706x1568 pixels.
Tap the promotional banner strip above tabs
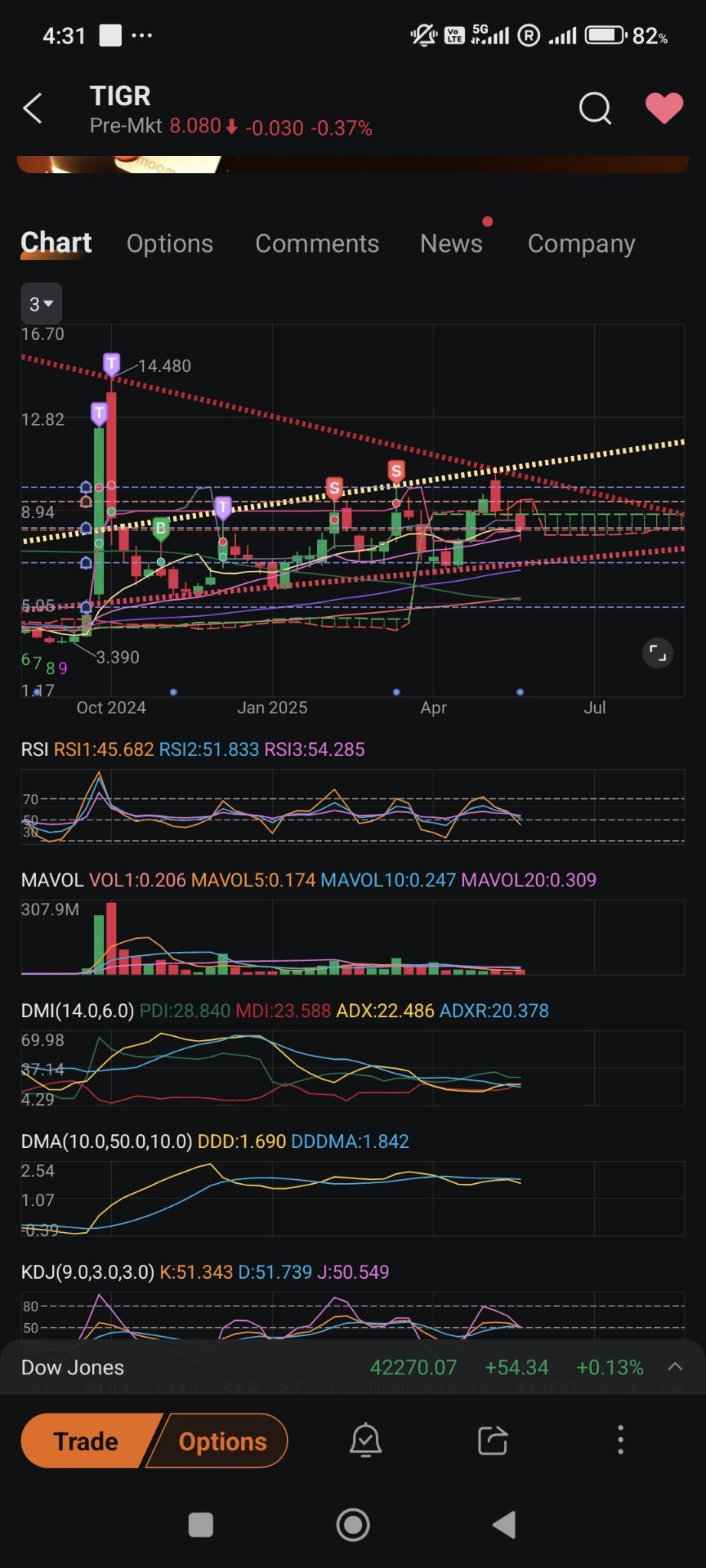click(x=353, y=165)
